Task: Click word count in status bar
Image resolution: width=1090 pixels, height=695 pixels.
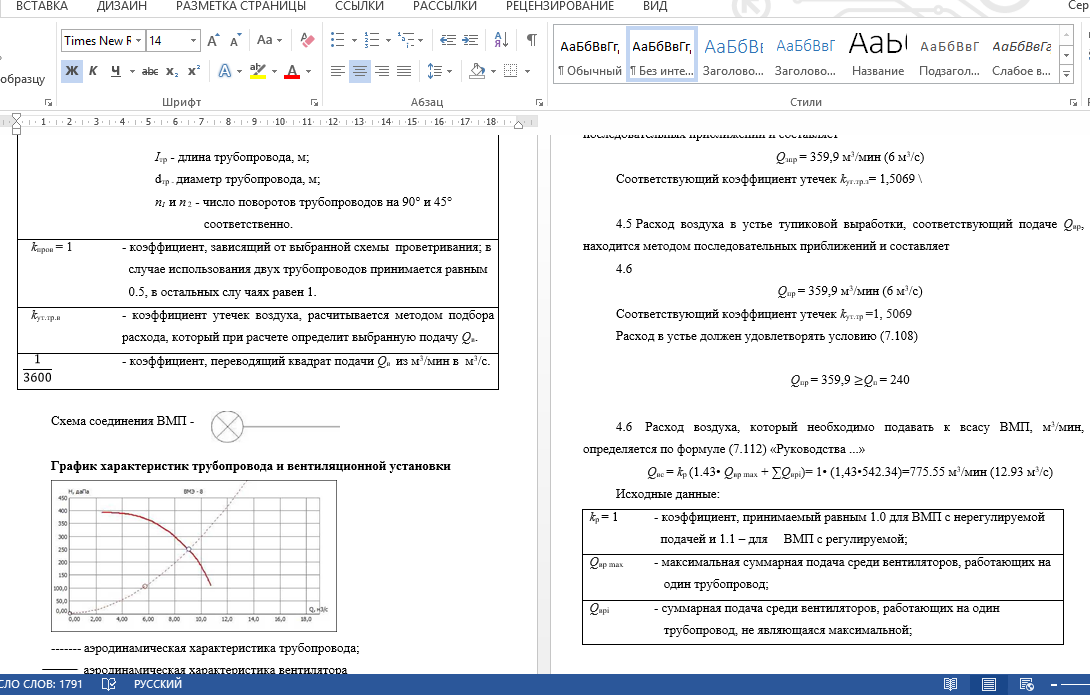Action: click(41, 685)
